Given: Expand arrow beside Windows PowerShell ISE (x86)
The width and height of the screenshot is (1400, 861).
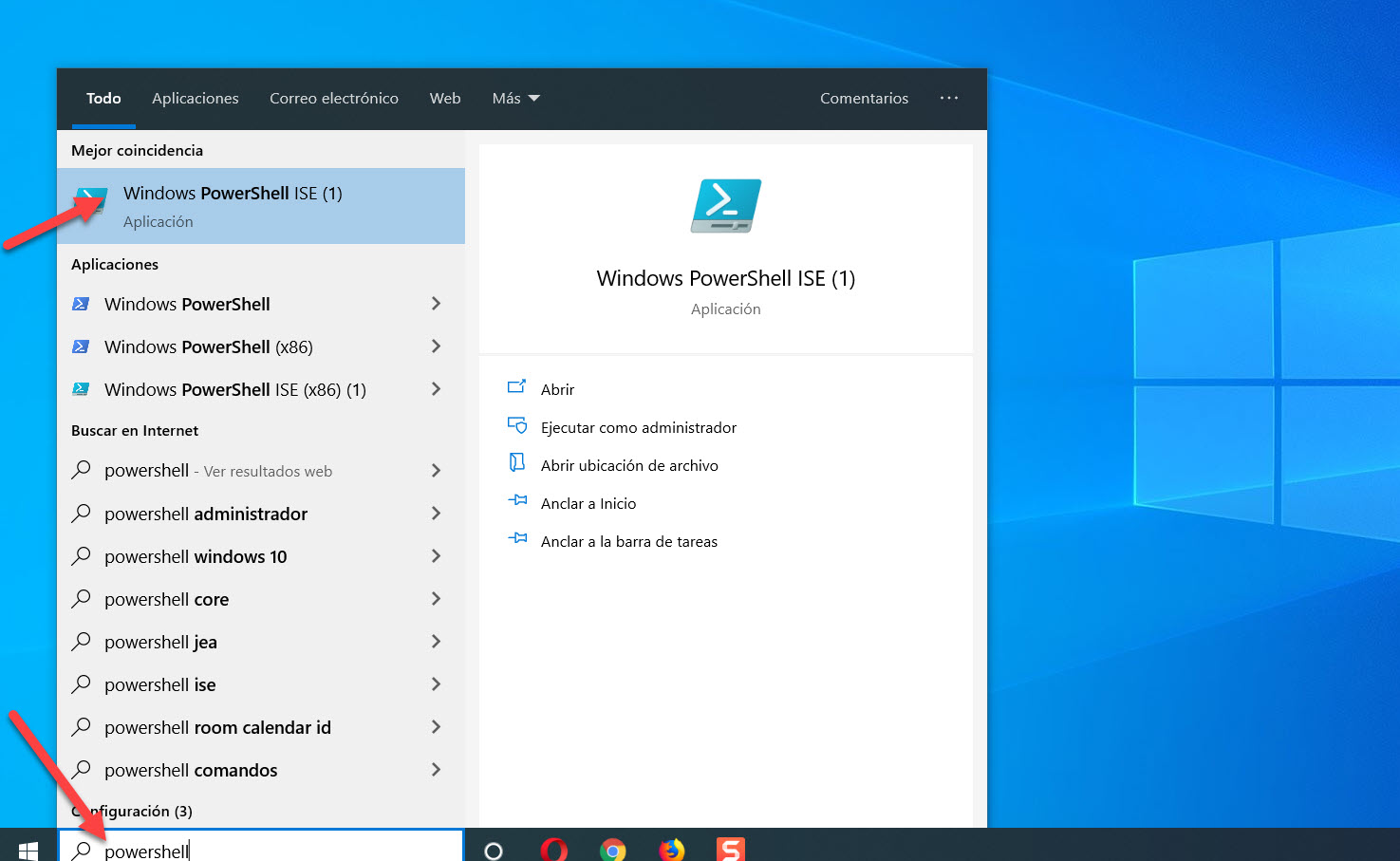Looking at the screenshot, I should tap(437, 389).
